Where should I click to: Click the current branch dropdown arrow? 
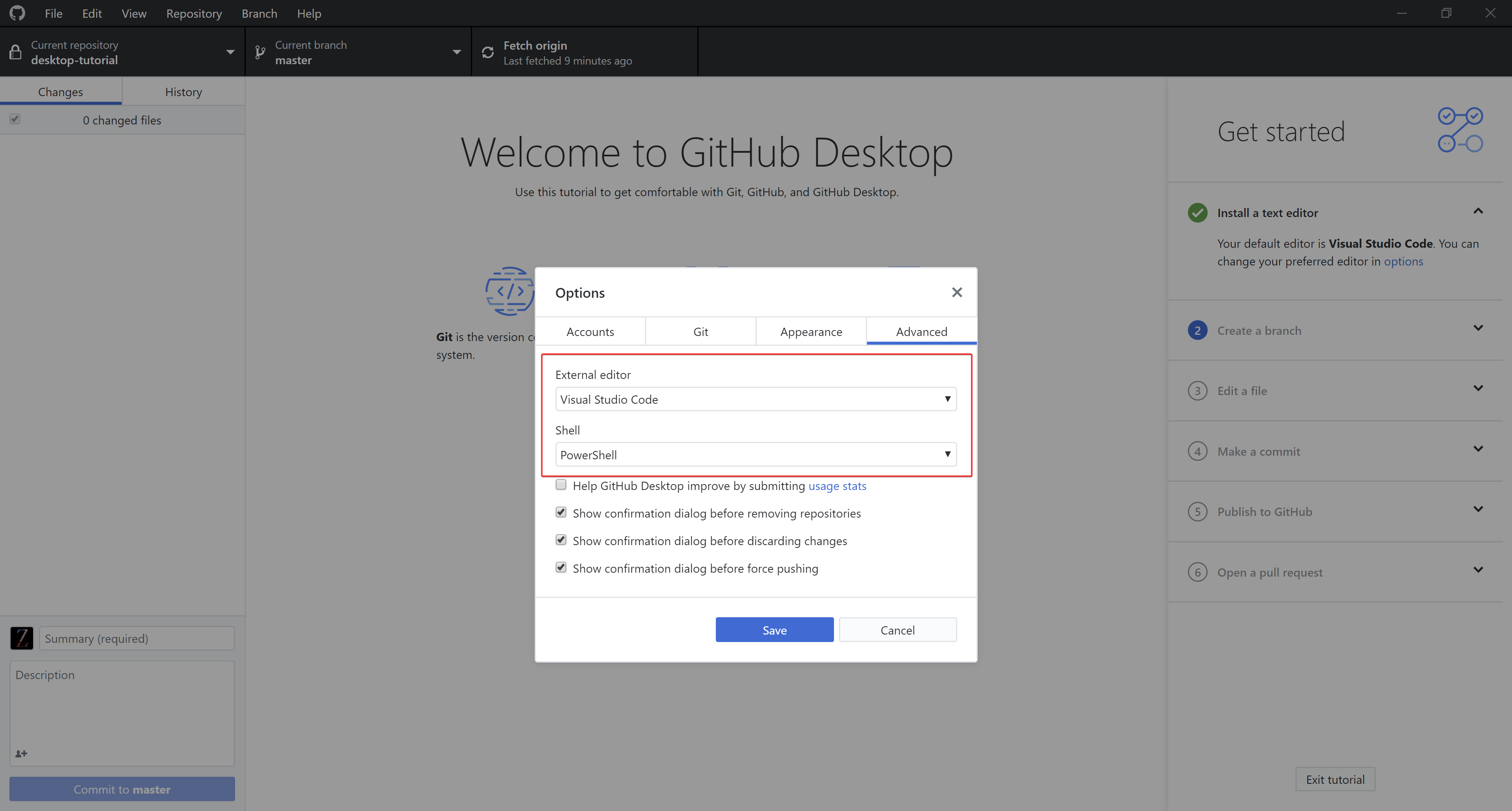pos(456,52)
